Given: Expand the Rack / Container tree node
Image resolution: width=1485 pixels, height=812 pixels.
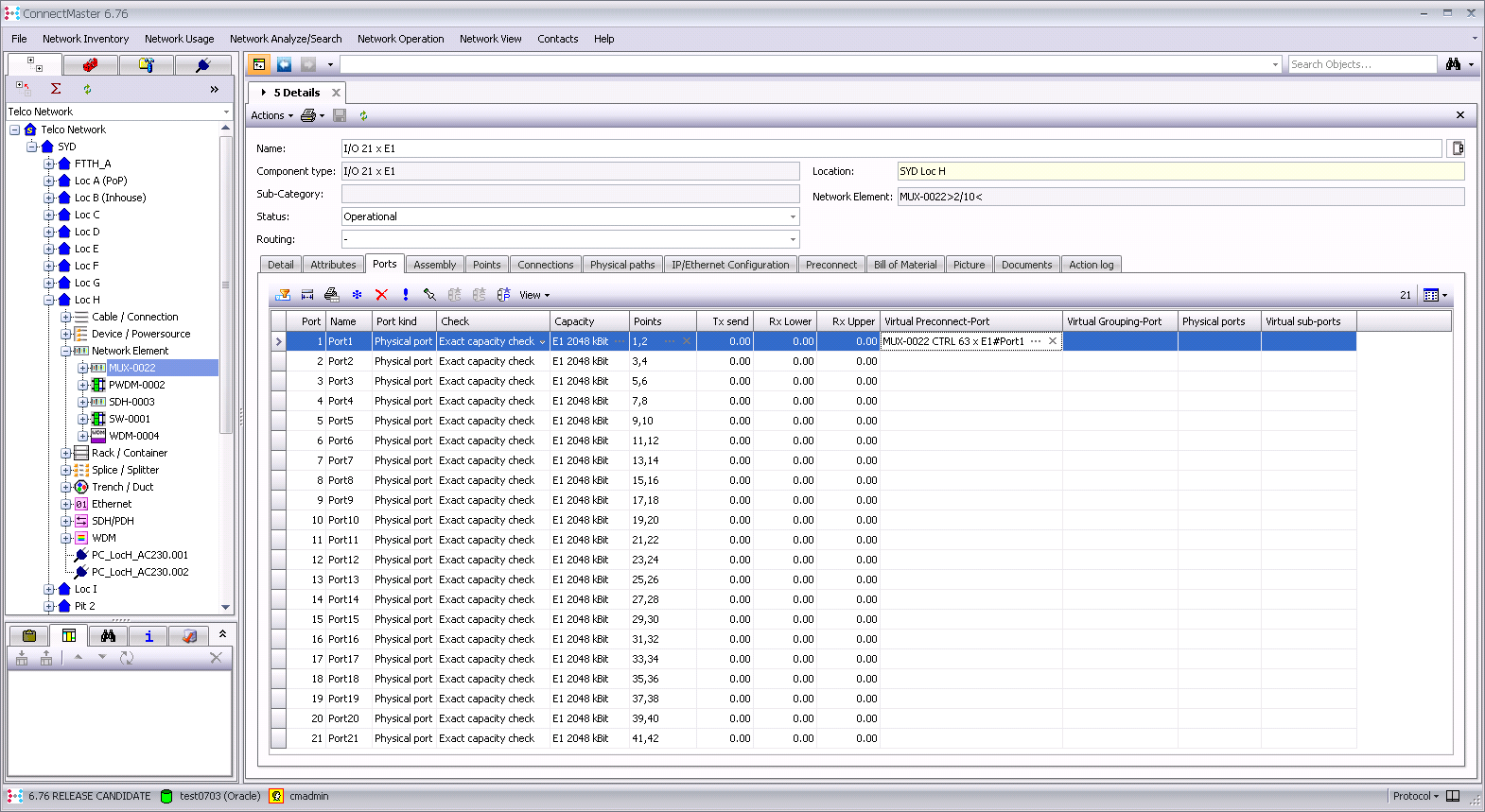Looking at the screenshot, I should coord(65,453).
